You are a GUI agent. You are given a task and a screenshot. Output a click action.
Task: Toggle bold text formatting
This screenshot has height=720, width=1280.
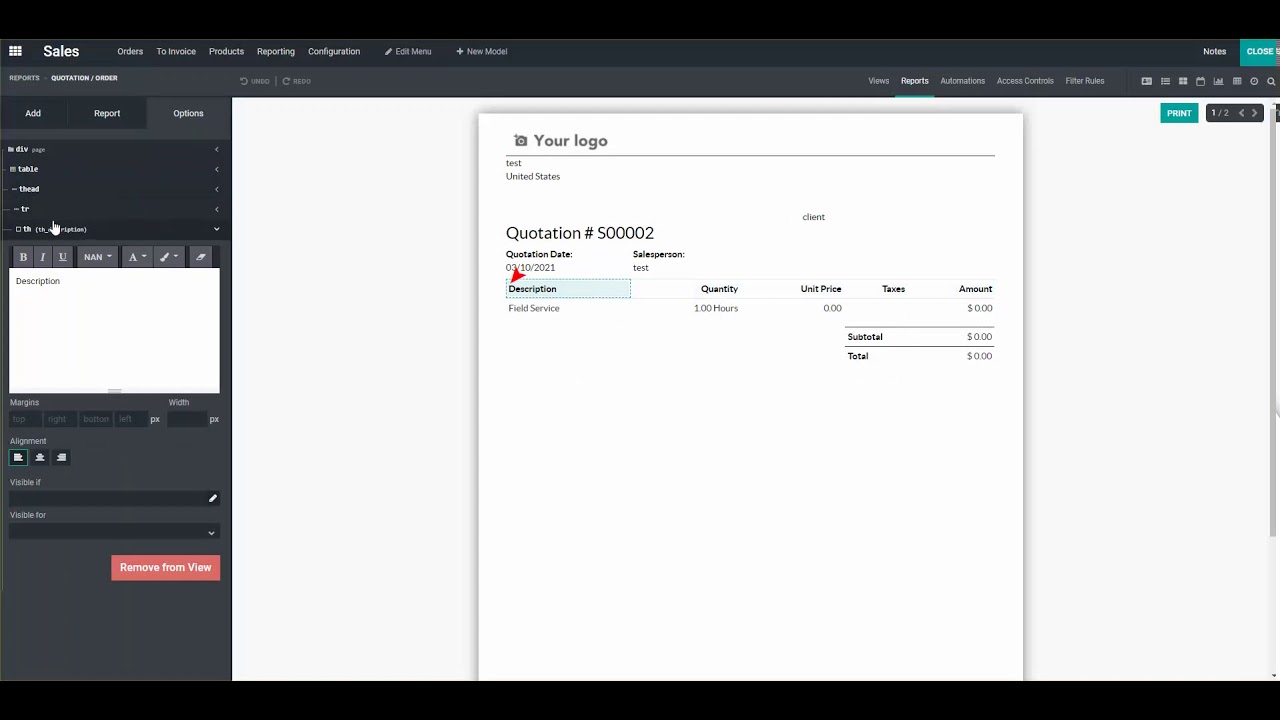23,257
